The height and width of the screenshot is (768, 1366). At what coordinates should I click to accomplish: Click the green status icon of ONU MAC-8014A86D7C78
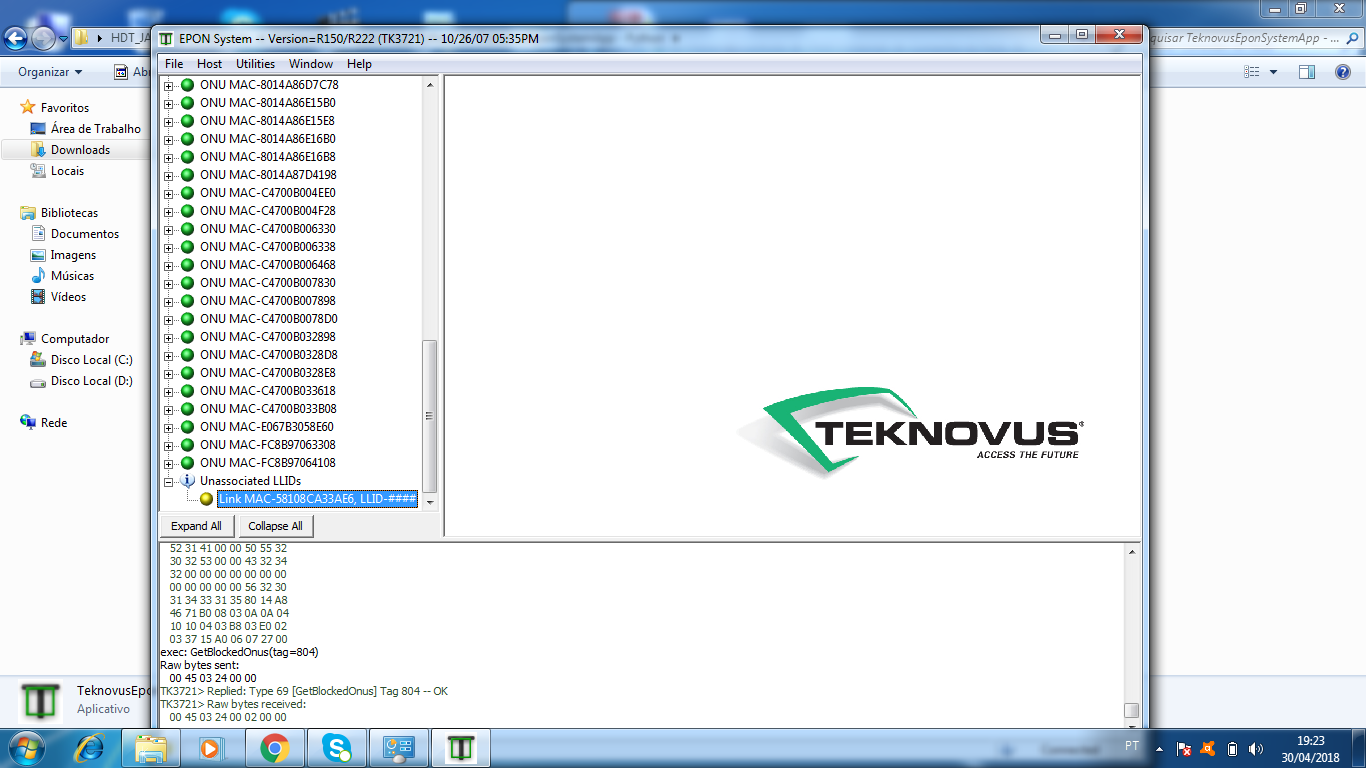[x=187, y=85]
